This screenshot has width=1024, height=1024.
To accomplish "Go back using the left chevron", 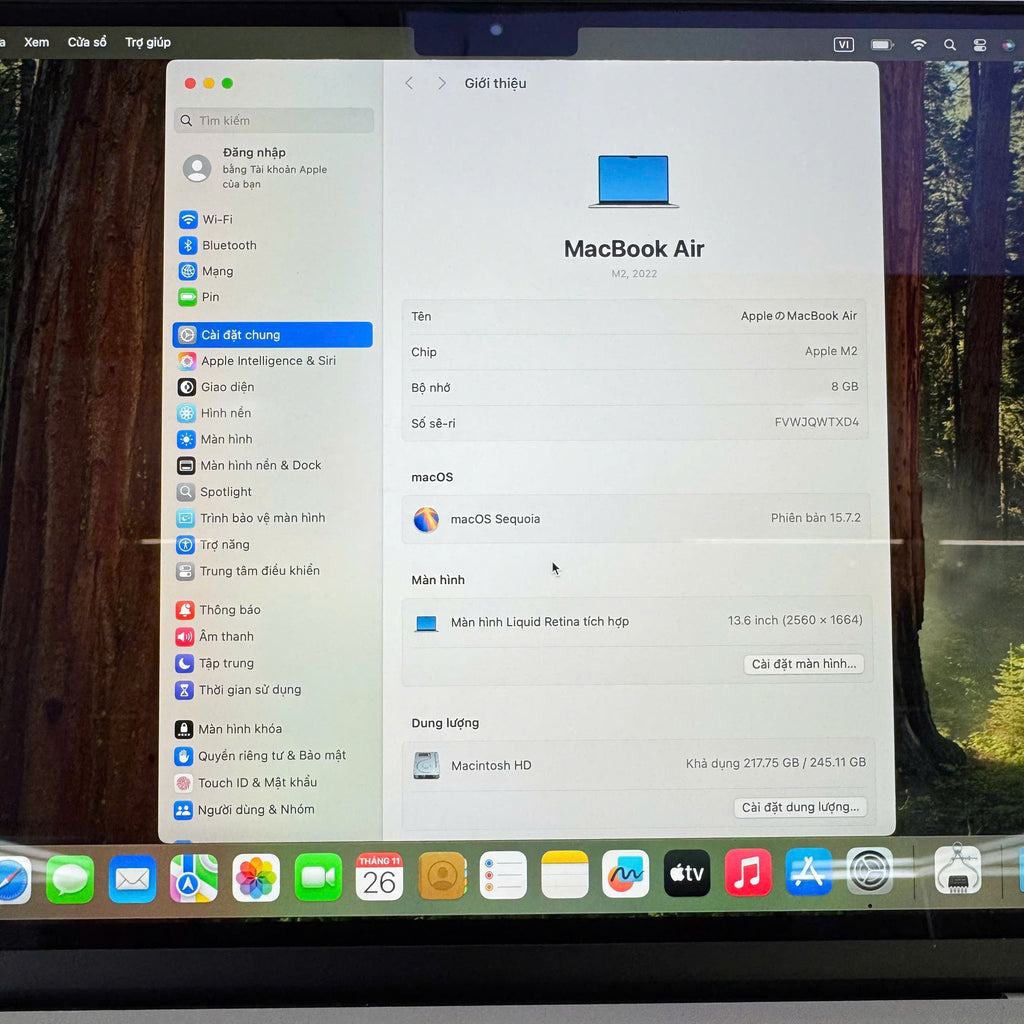I will coord(409,84).
